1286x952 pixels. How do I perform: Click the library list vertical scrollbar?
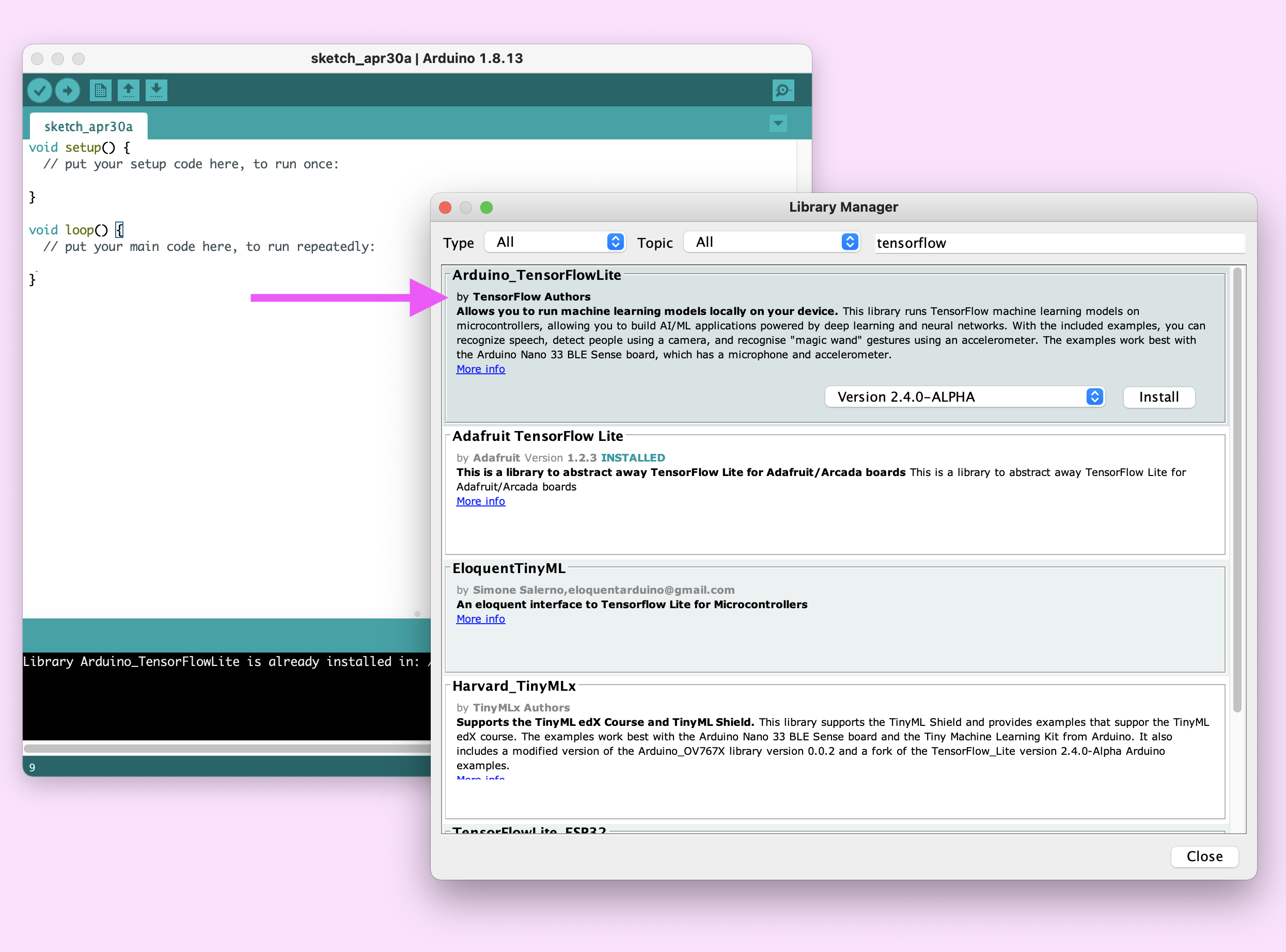[1237, 490]
